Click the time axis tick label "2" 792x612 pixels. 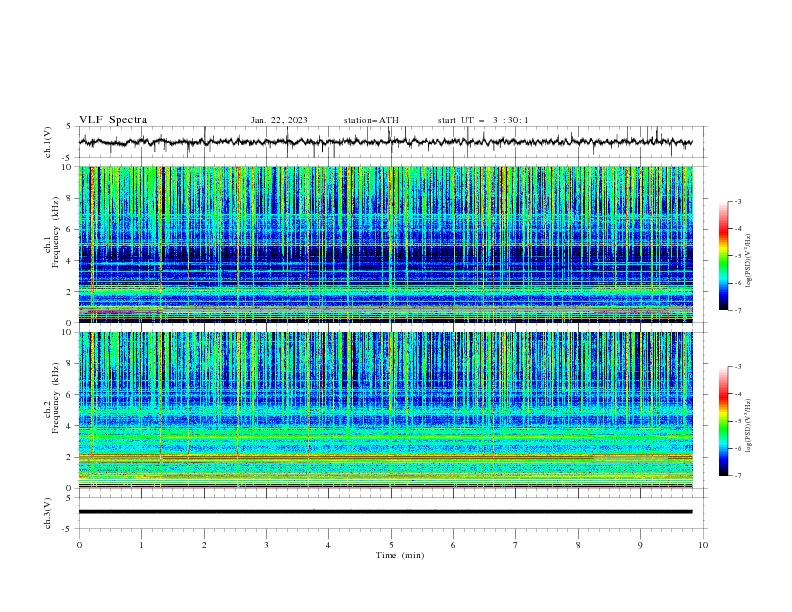pos(204,545)
